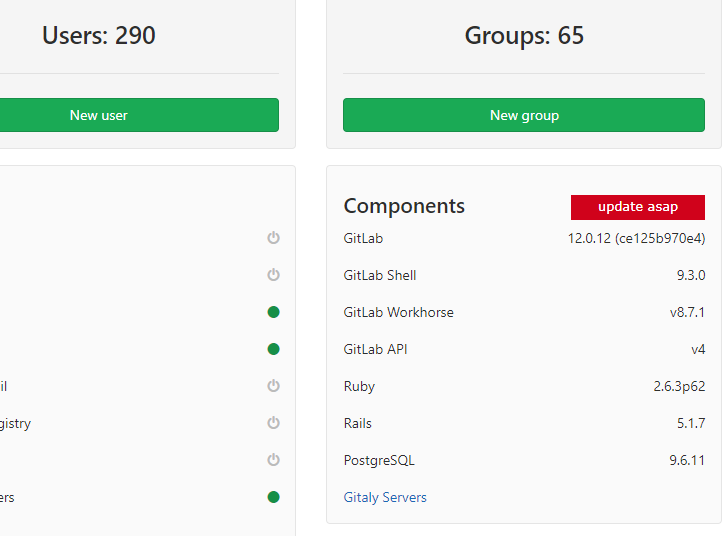Screen dimensions: 722x536
Task: Click the green New group button
Action: tap(524, 115)
